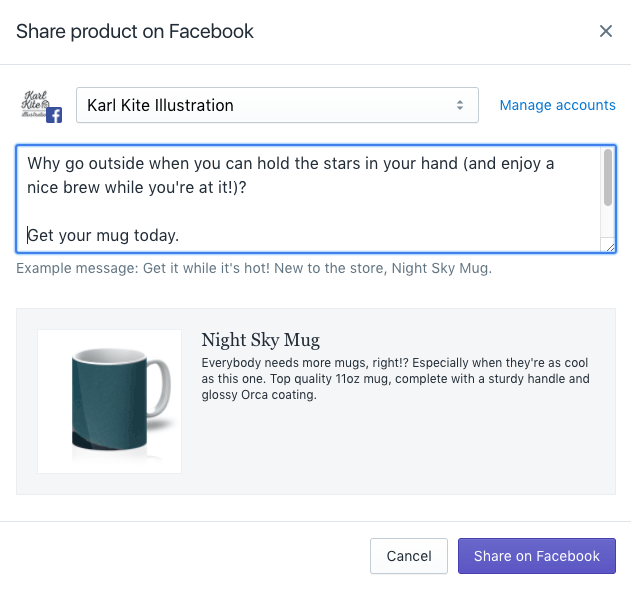This screenshot has height=590, width=631.
Task: Click empty area of product preview card
Action: 400,450
